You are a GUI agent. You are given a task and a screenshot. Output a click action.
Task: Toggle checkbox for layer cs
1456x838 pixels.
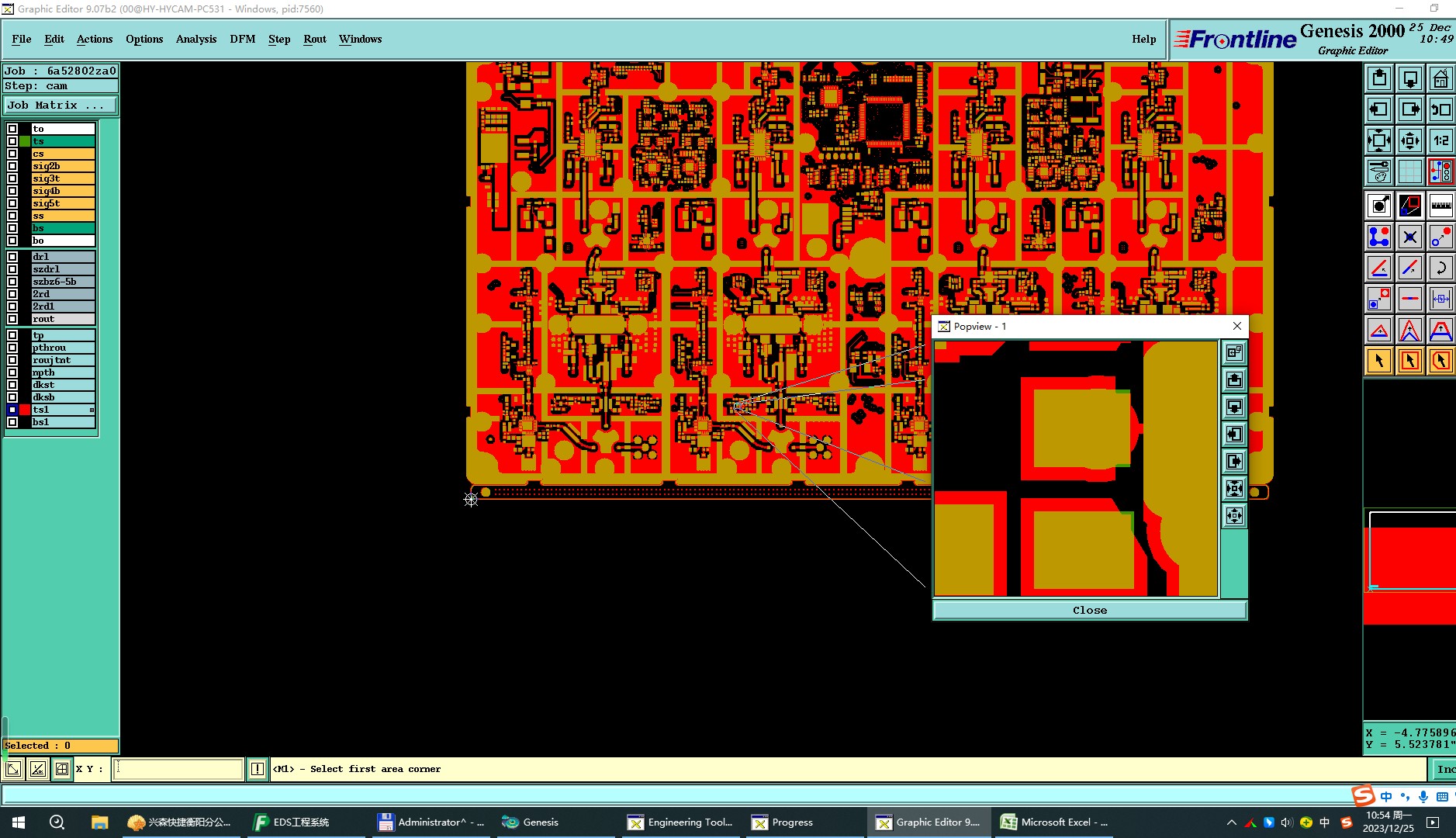[x=12, y=154]
